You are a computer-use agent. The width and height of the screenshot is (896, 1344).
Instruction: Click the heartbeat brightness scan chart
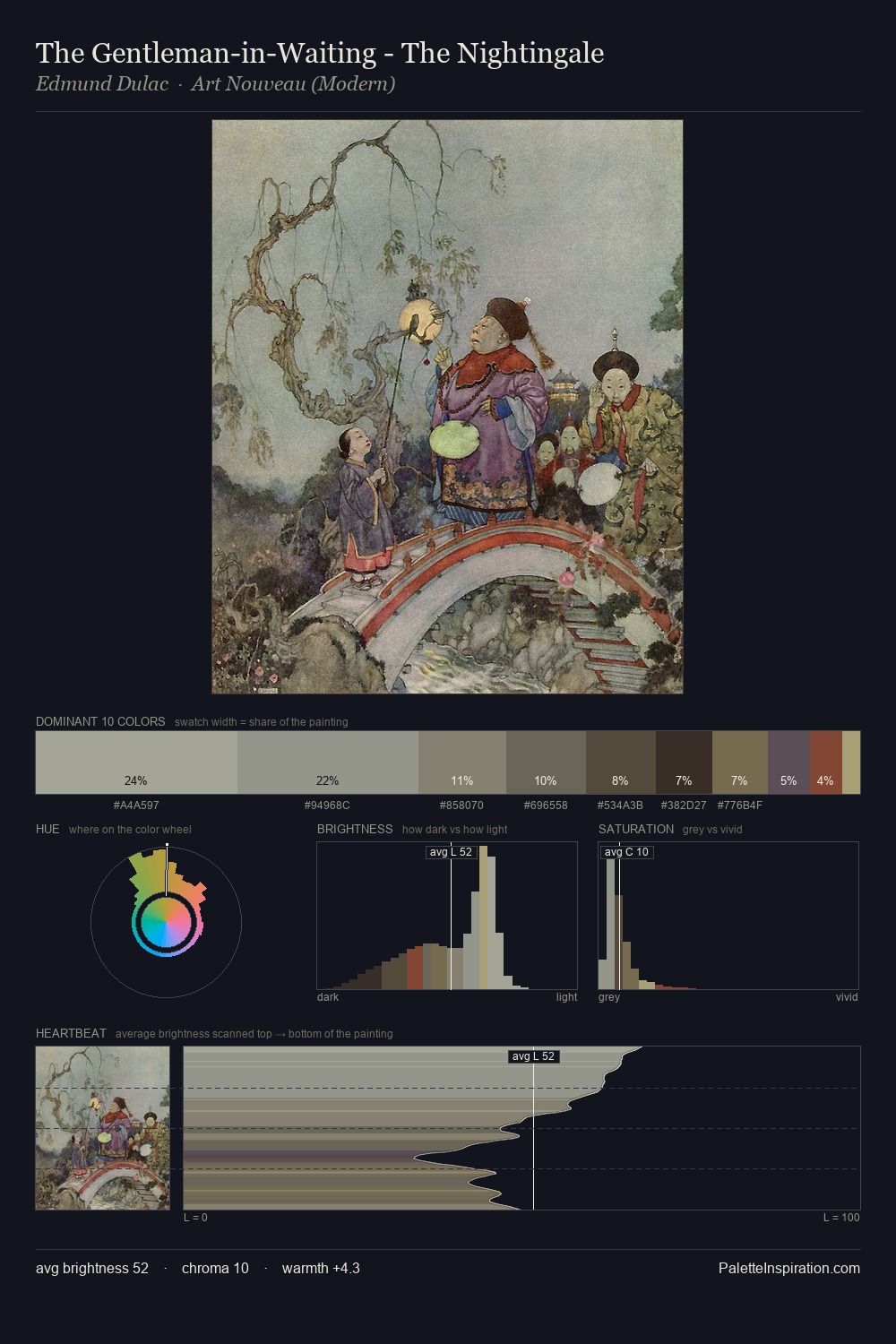(x=521, y=1128)
